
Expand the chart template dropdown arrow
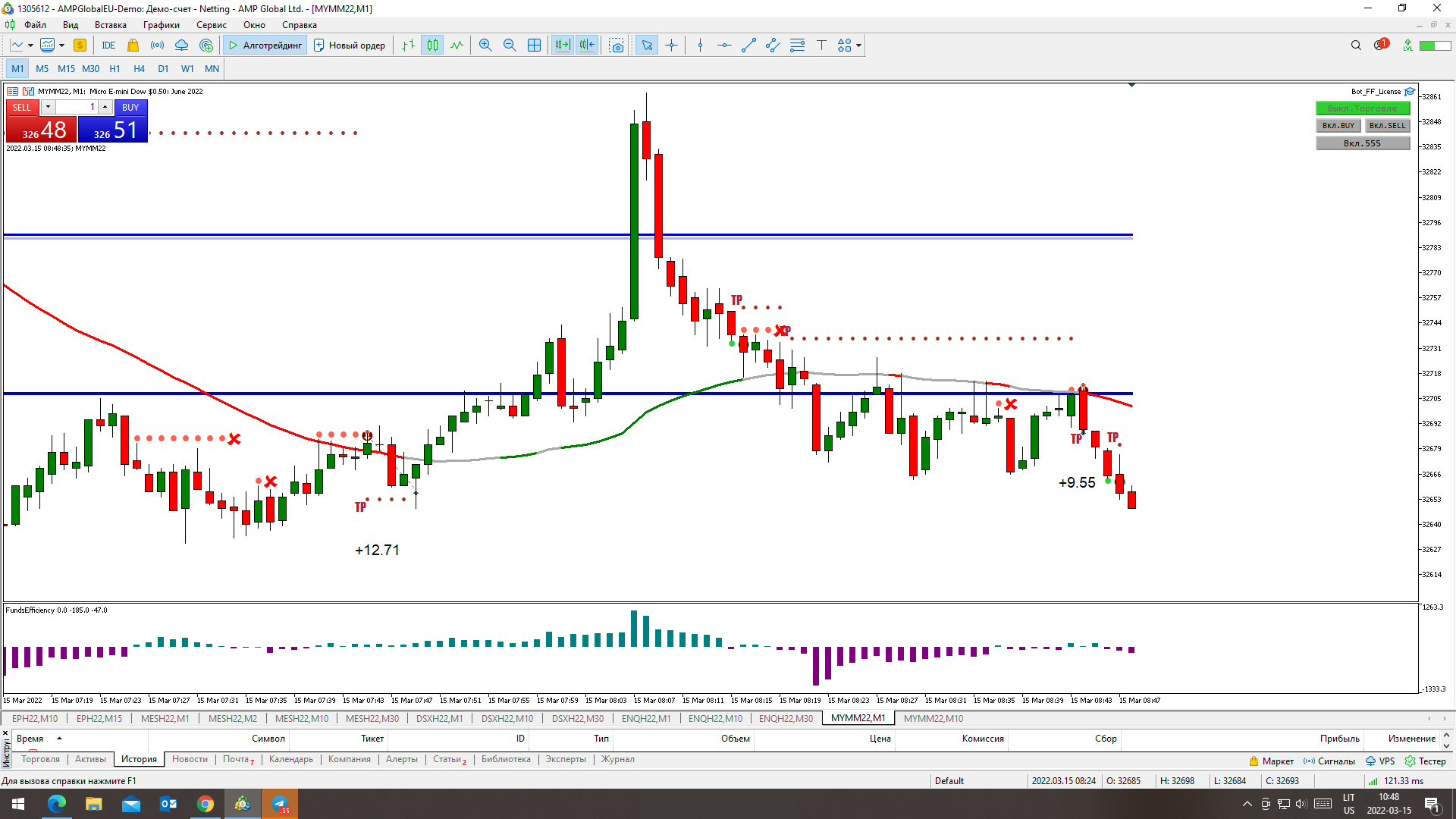61,45
